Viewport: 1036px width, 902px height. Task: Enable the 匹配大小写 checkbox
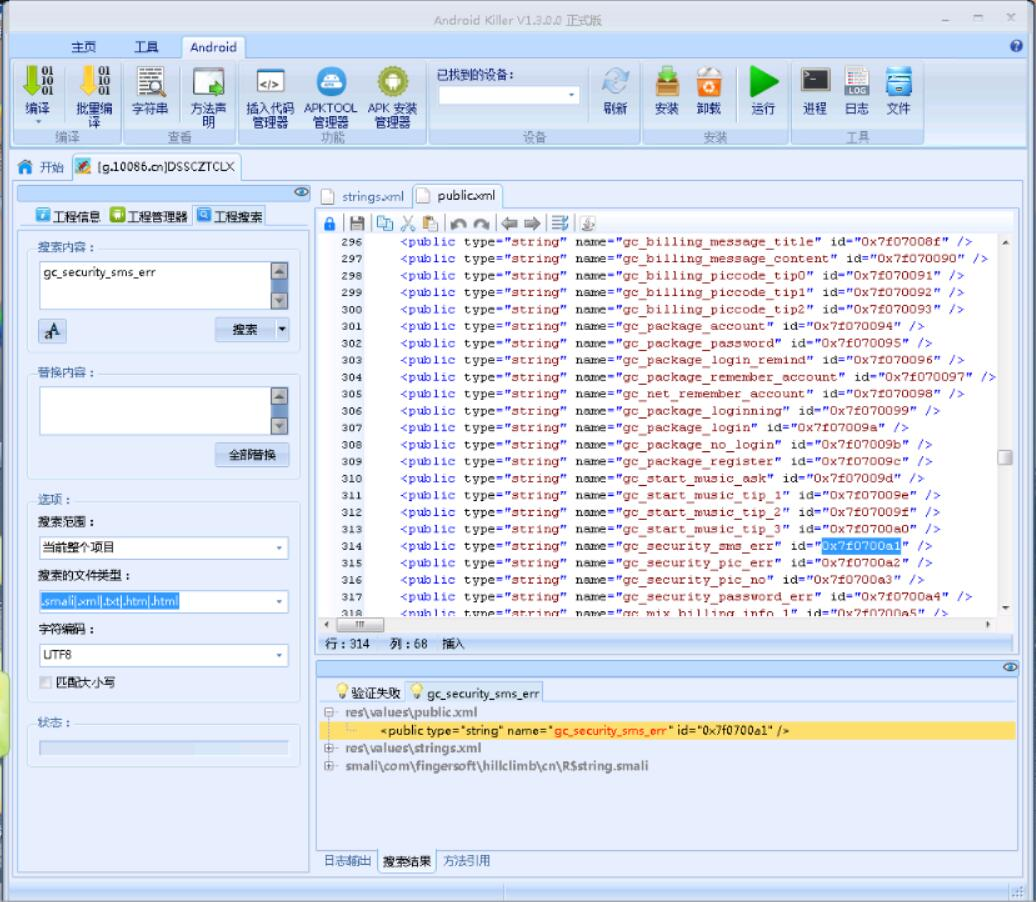[x=46, y=683]
